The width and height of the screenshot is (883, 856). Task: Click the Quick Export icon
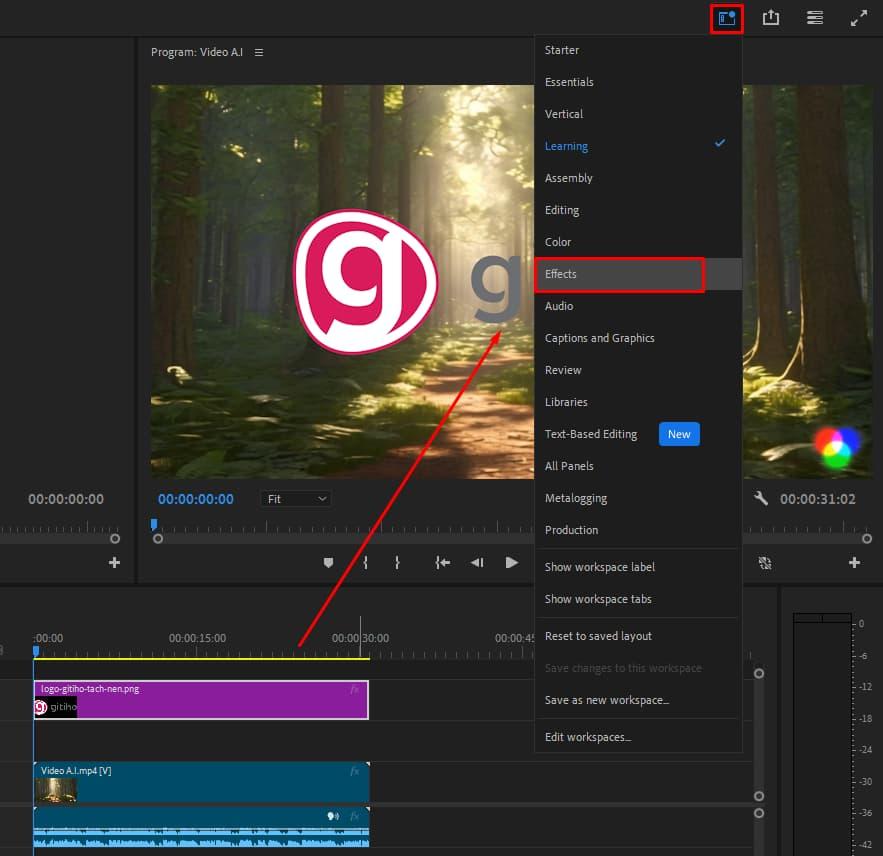[x=770, y=17]
